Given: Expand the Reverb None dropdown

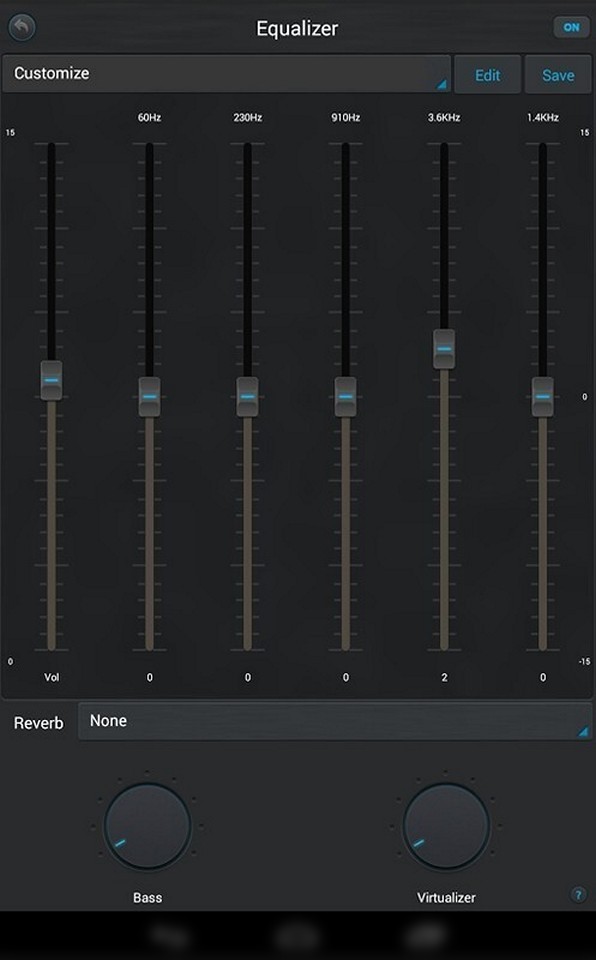Looking at the screenshot, I should tap(335, 722).
